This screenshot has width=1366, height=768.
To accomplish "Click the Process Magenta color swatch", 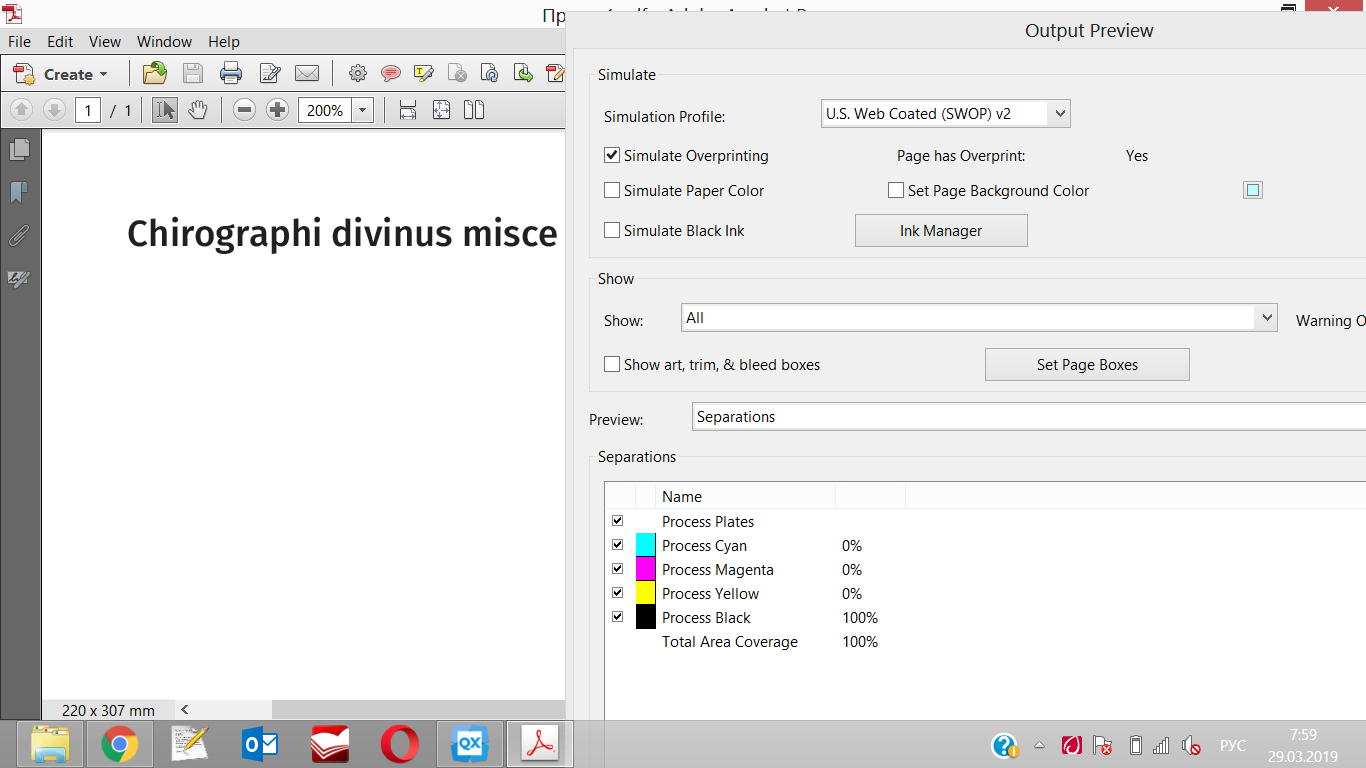I will (646, 569).
